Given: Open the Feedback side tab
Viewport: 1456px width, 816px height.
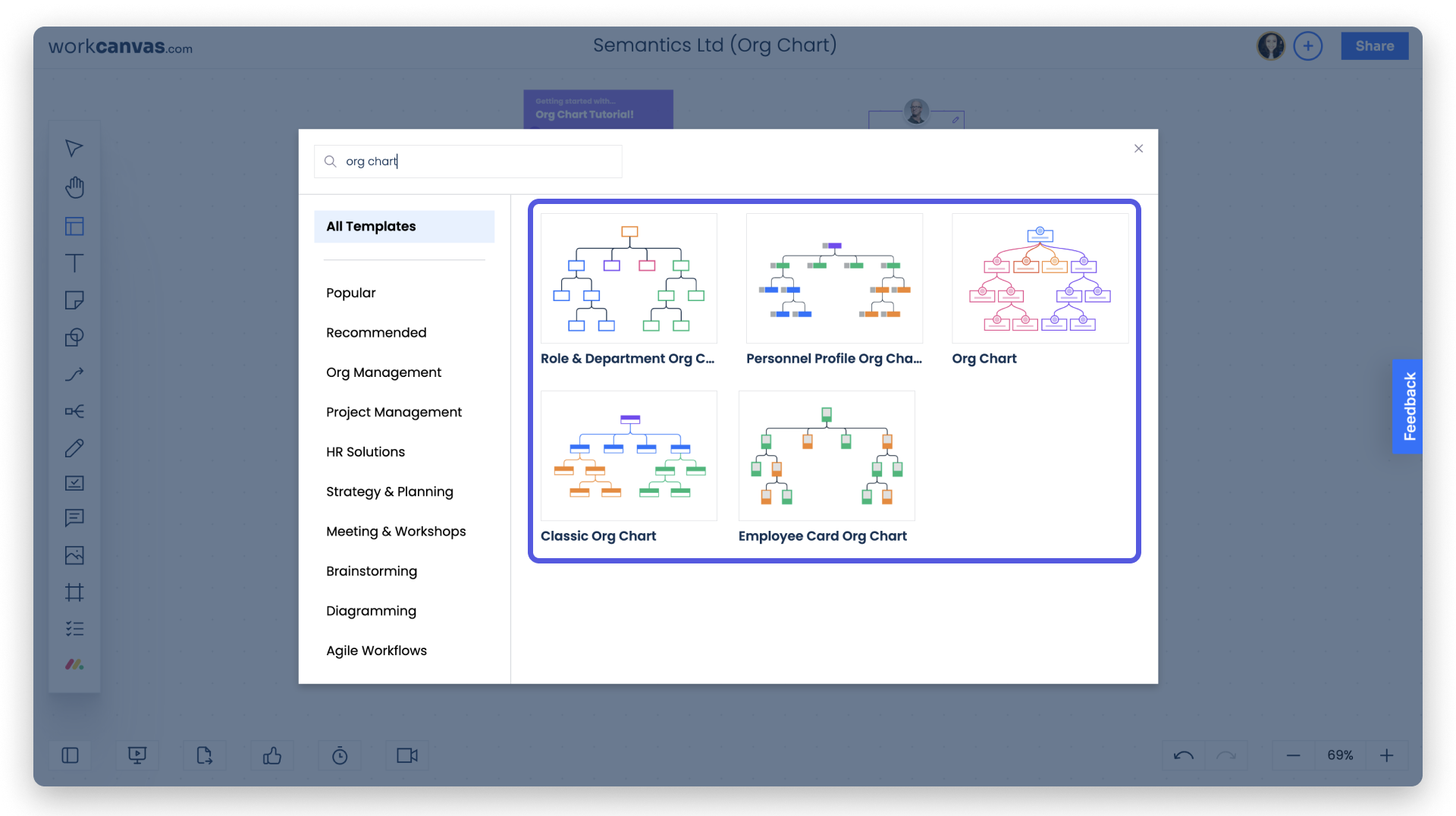Looking at the screenshot, I should click(1408, 406).
